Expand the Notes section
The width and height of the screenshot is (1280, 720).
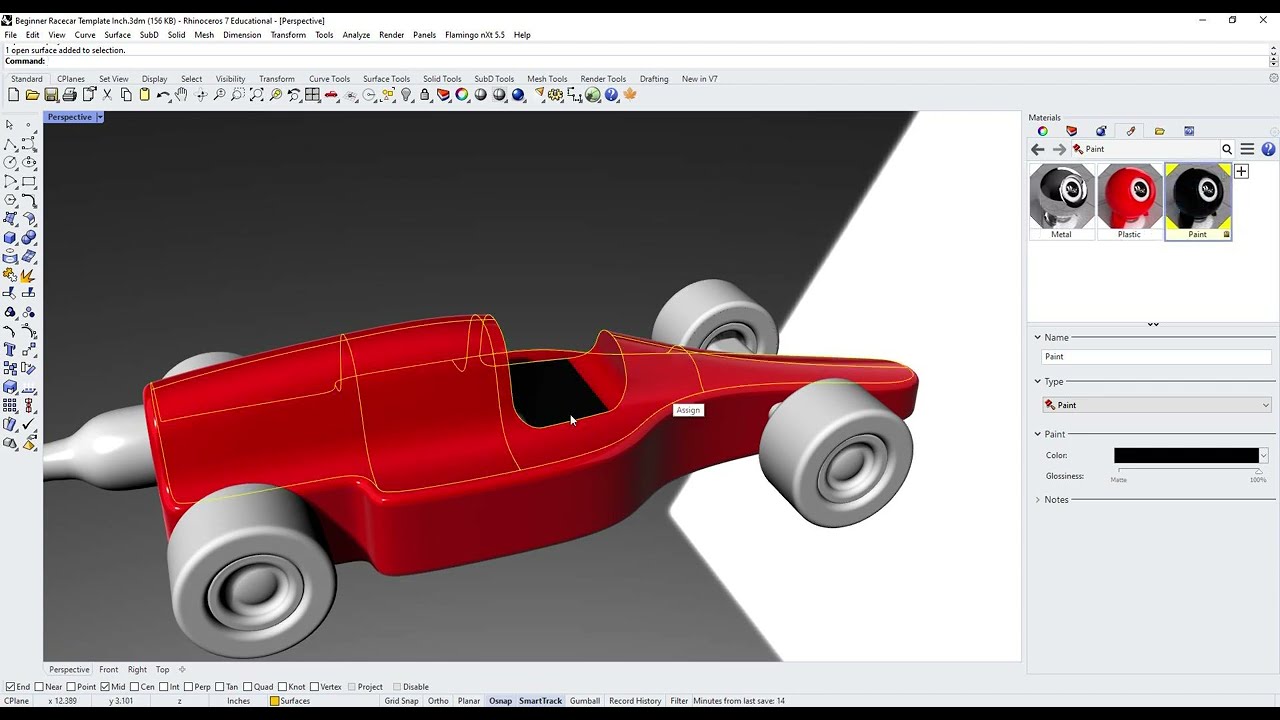pos(1037,500)
